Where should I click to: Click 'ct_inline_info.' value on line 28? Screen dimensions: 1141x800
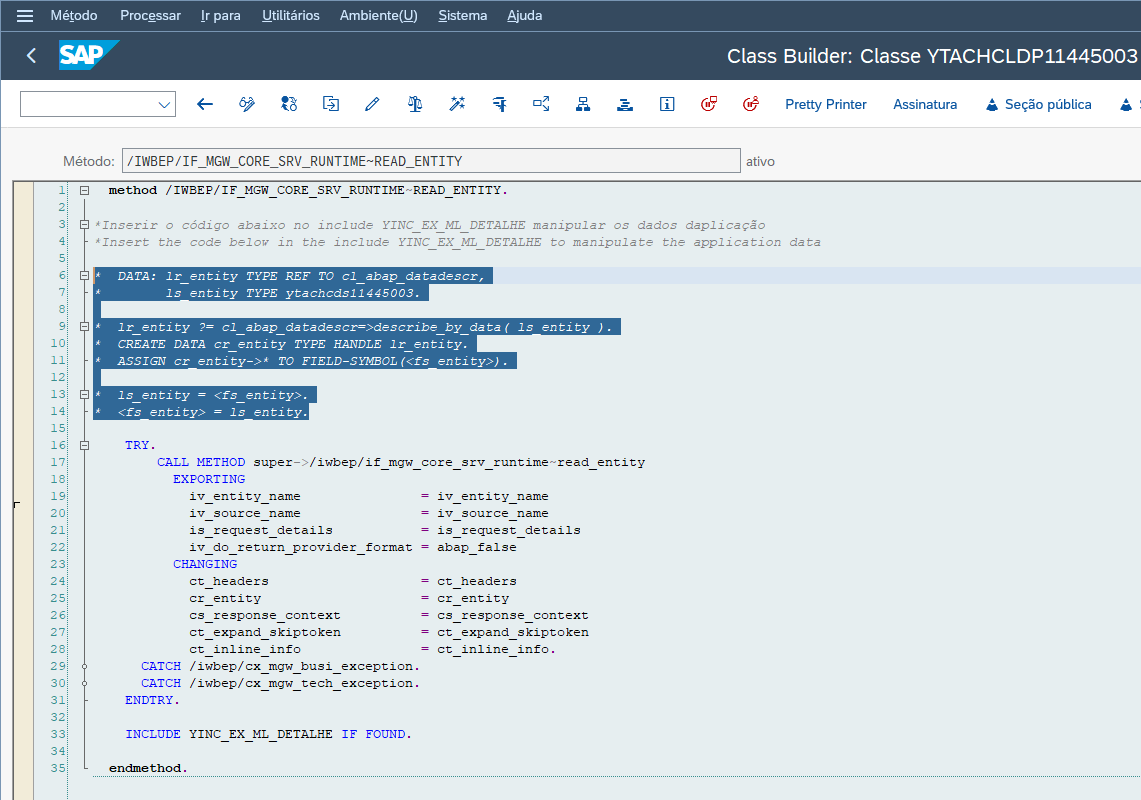496,649
